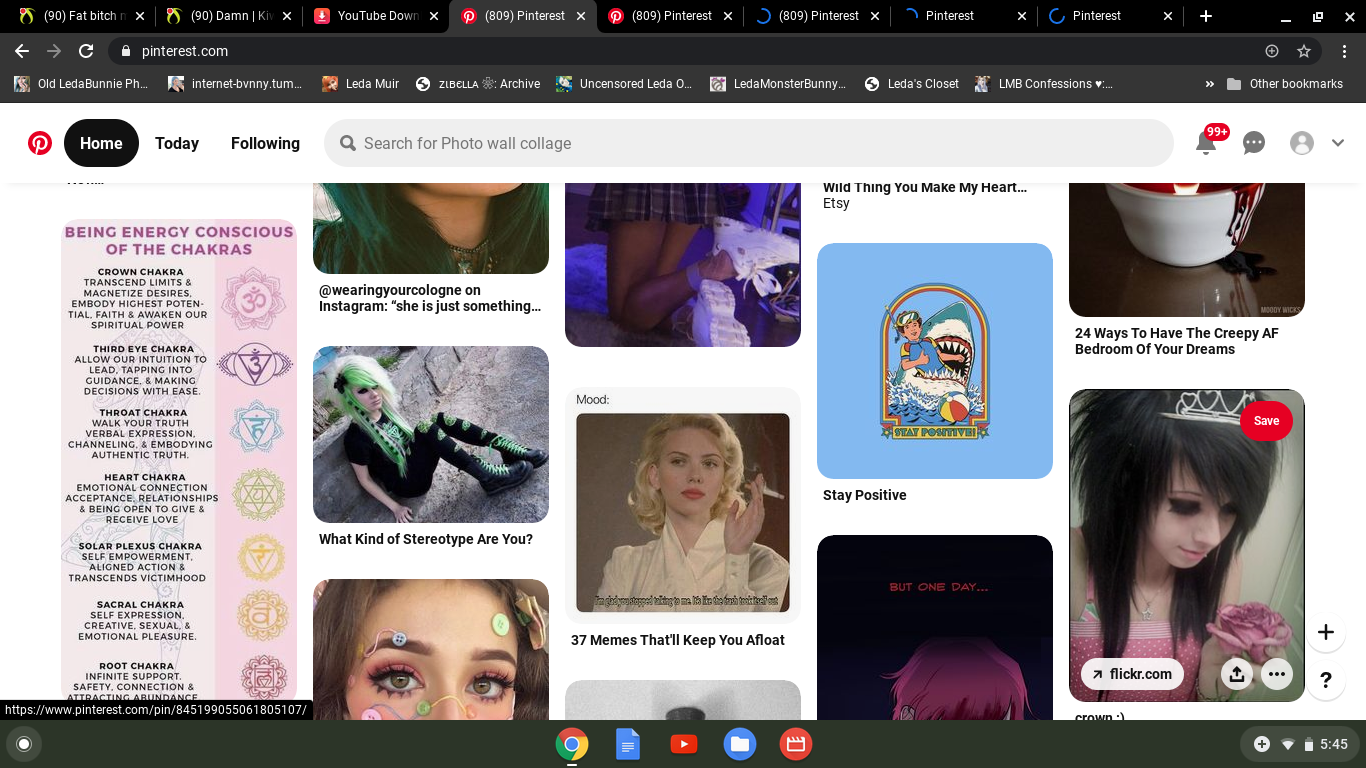Go back with the browser back arrow
Viewport: 1366px width, 768px height.
(x=22, y=51)
